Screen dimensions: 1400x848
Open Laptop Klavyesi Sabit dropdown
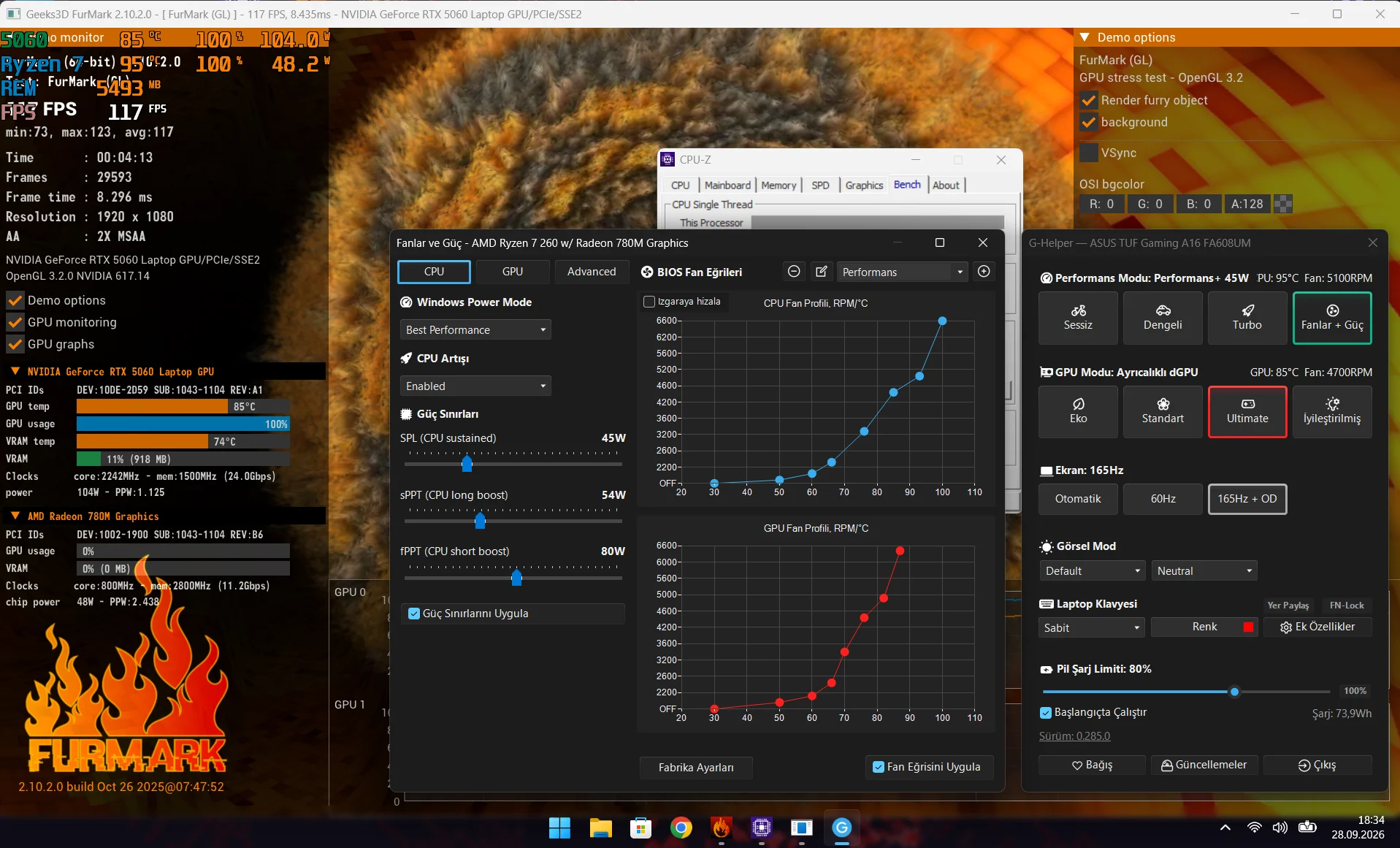tap(1092, 627)
